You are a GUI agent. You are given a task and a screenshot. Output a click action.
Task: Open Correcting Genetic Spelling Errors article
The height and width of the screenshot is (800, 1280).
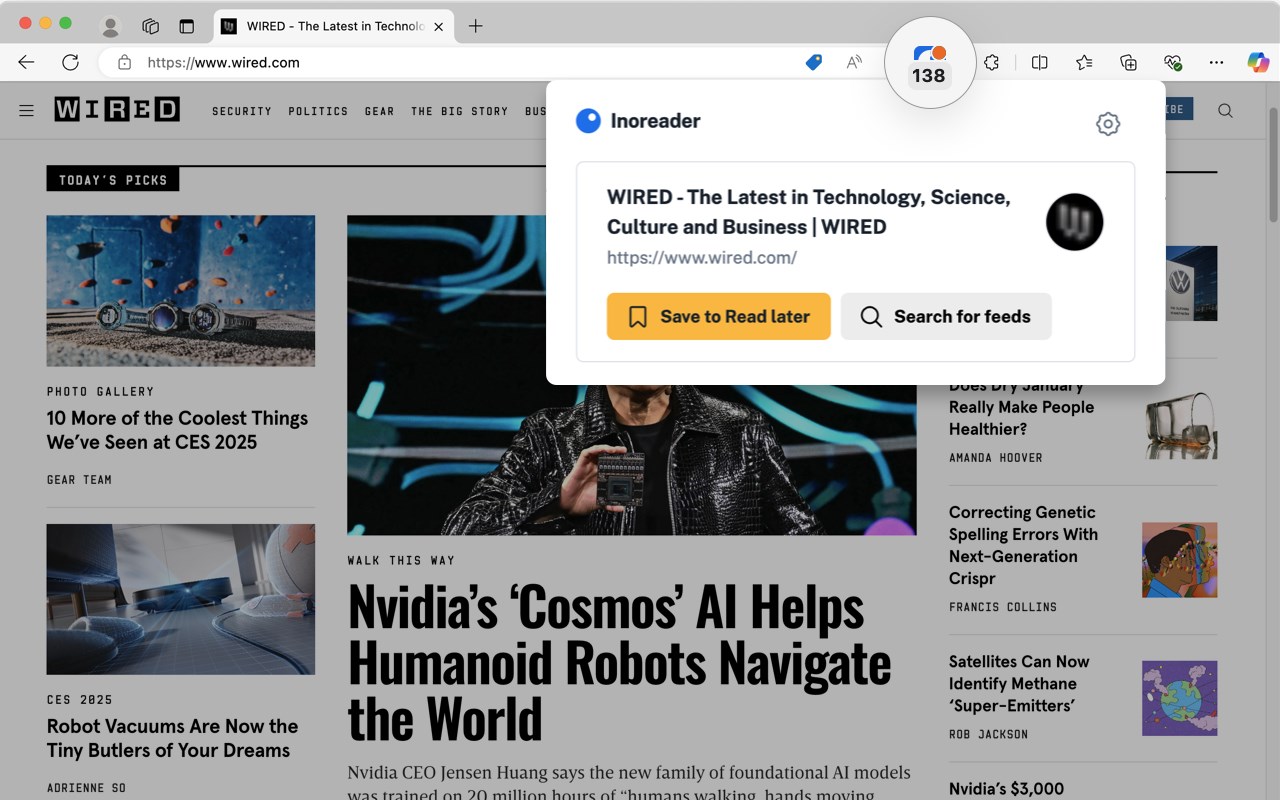(1023, 545)
